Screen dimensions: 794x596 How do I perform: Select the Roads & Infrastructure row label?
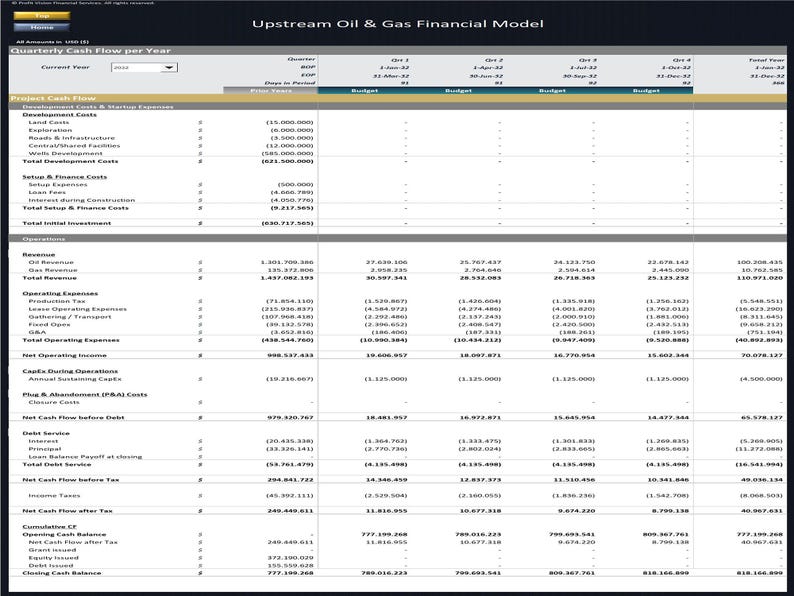click(71, 138)
